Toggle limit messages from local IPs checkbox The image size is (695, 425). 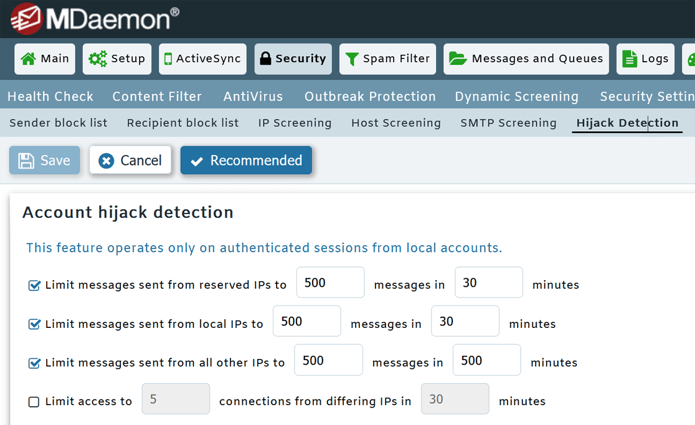click(34, 324)
